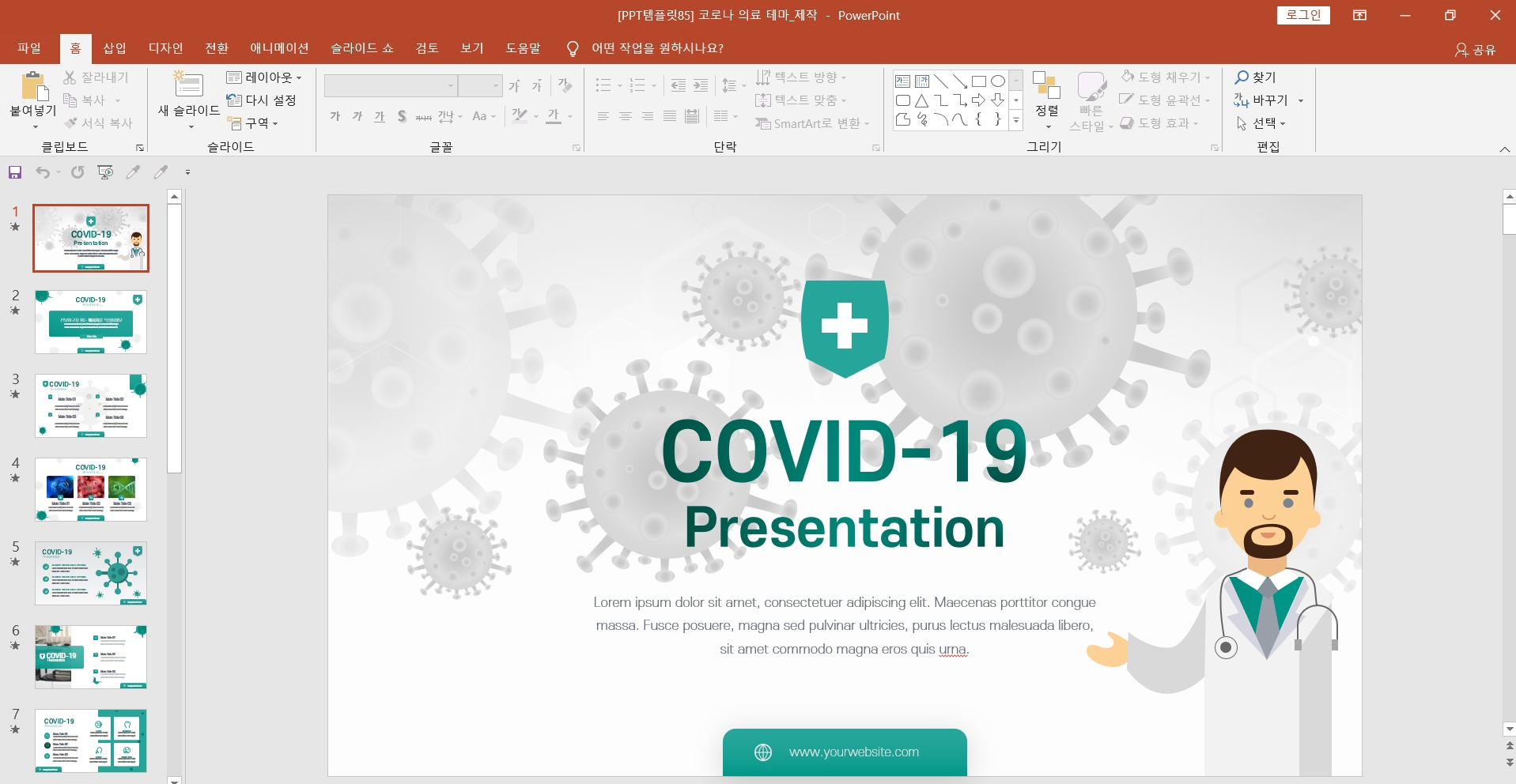Center align text in paragraph group

click(626, 116)
